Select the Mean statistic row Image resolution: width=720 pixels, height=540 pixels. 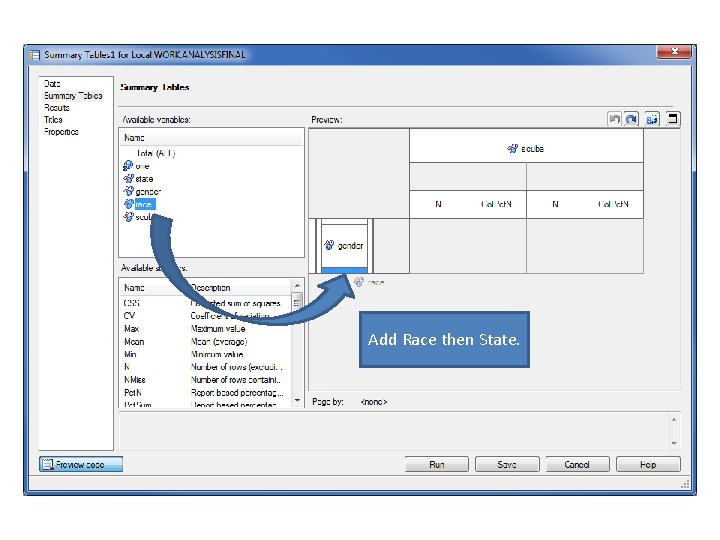pyautogui.click(x=205, y=342)
